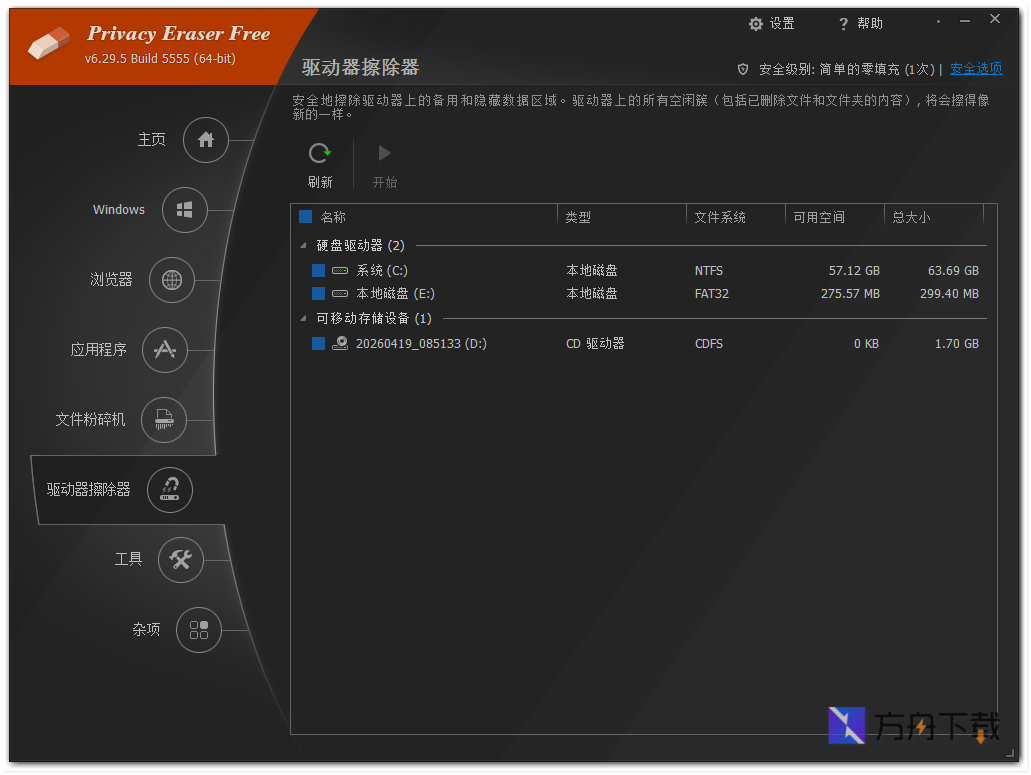Click the 帮助 button text
This screenshot has width=1031, height=775.
tap(870, 24)
